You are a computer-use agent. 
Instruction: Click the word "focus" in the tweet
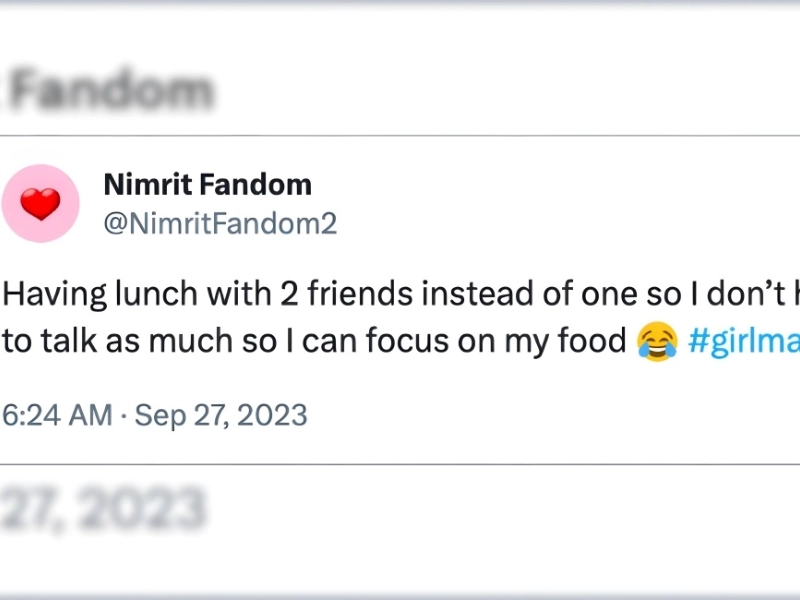435,342
